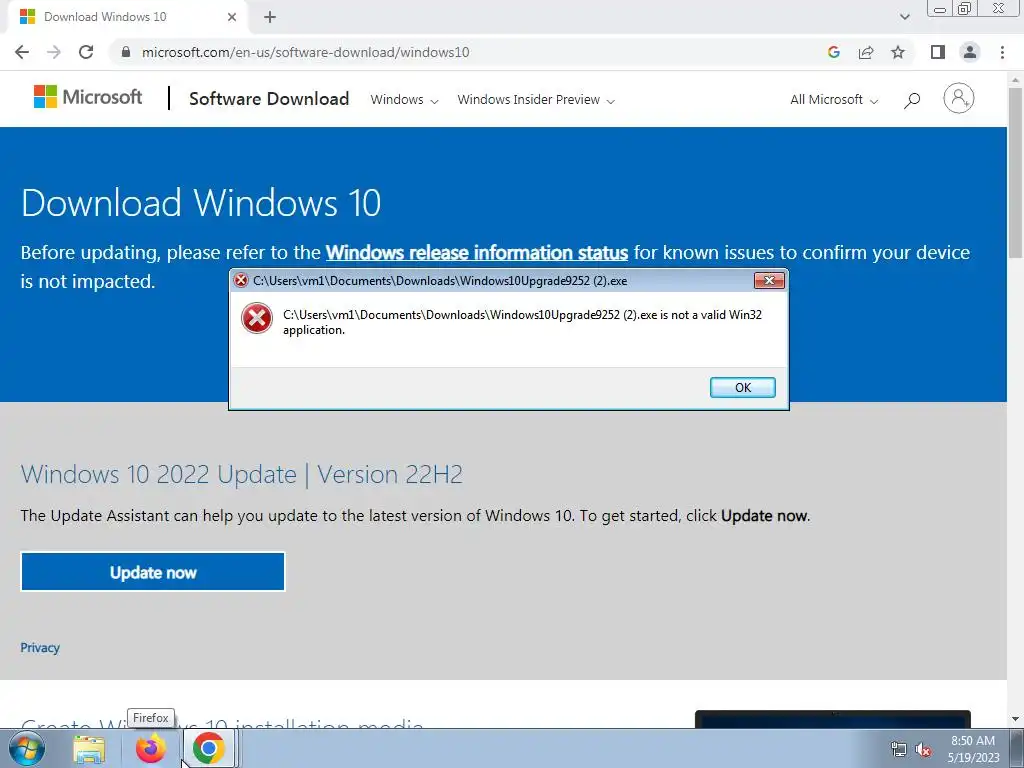Open the Privacy link

coord(40,647)
